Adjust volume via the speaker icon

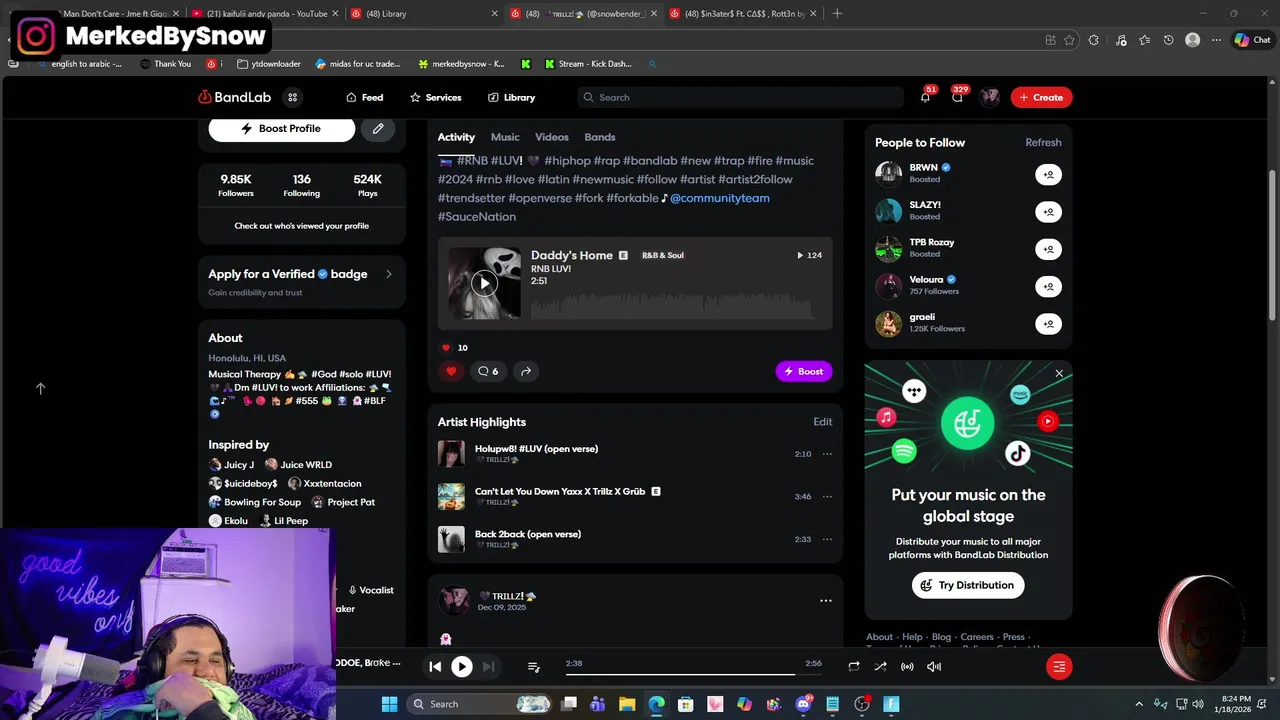click(934, 666)
